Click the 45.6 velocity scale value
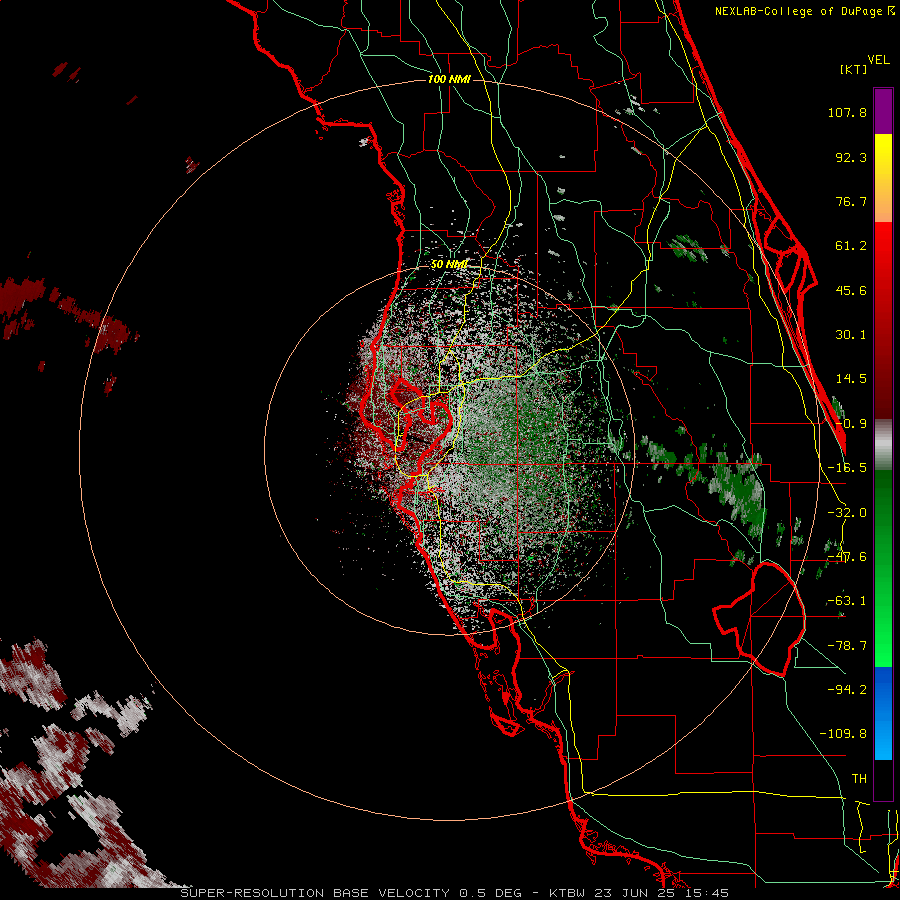Viewport: 900px width, 900px height. [x=851, y=290]
